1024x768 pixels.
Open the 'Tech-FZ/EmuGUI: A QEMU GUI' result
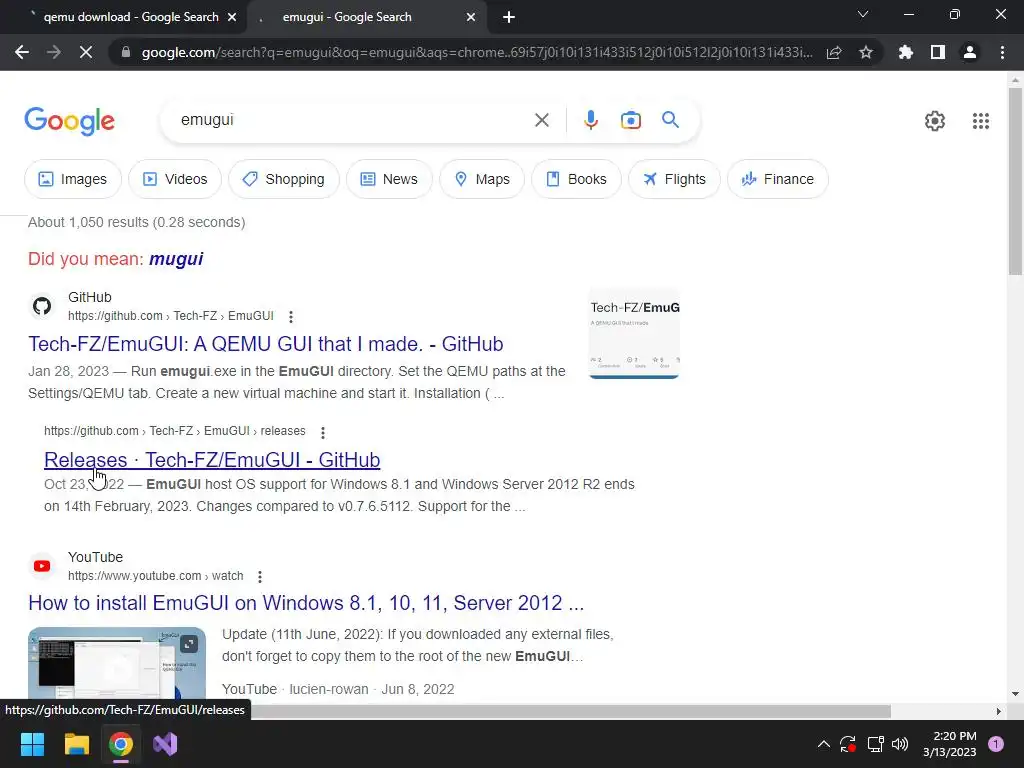[266, 344]
